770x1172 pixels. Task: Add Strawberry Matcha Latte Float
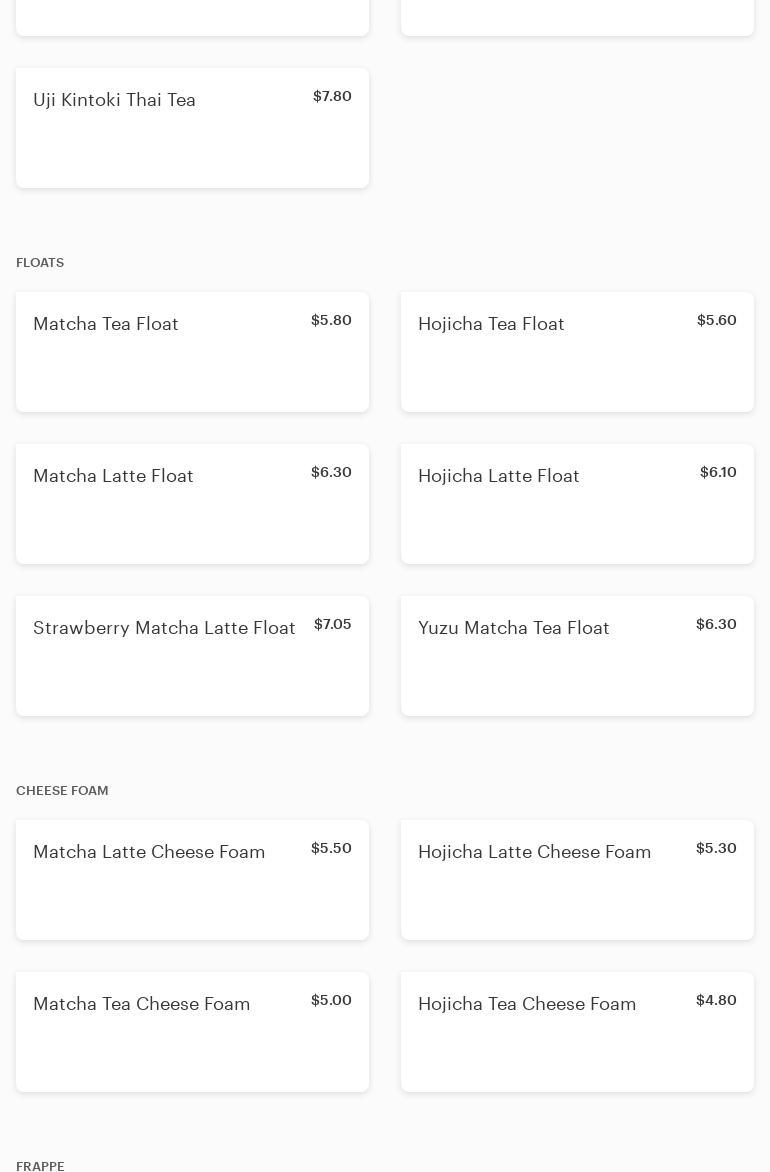[x=192, y=656]
